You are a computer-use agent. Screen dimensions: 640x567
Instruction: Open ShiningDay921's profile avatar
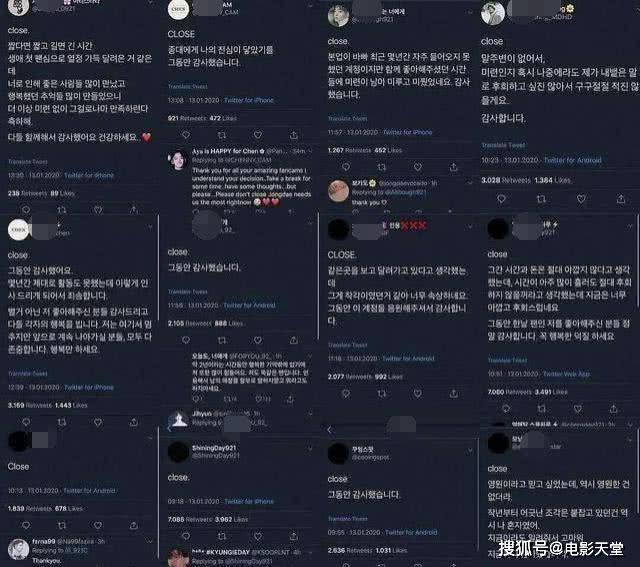(x=178, y=452)
